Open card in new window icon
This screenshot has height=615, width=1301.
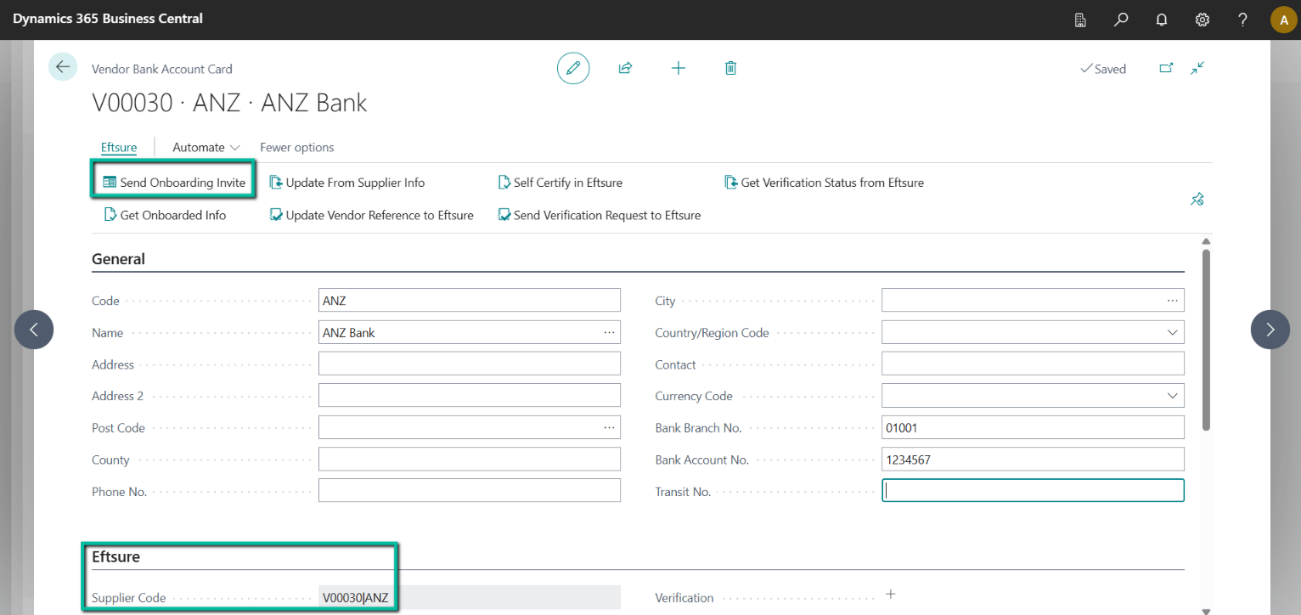coord(1166,68)
